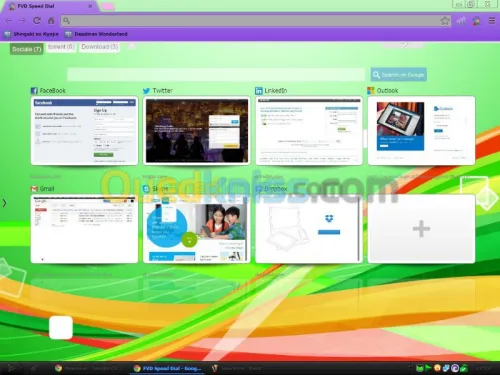Expand the left side panel arrow
Screen dimensions: 500x375
point(4,203)
